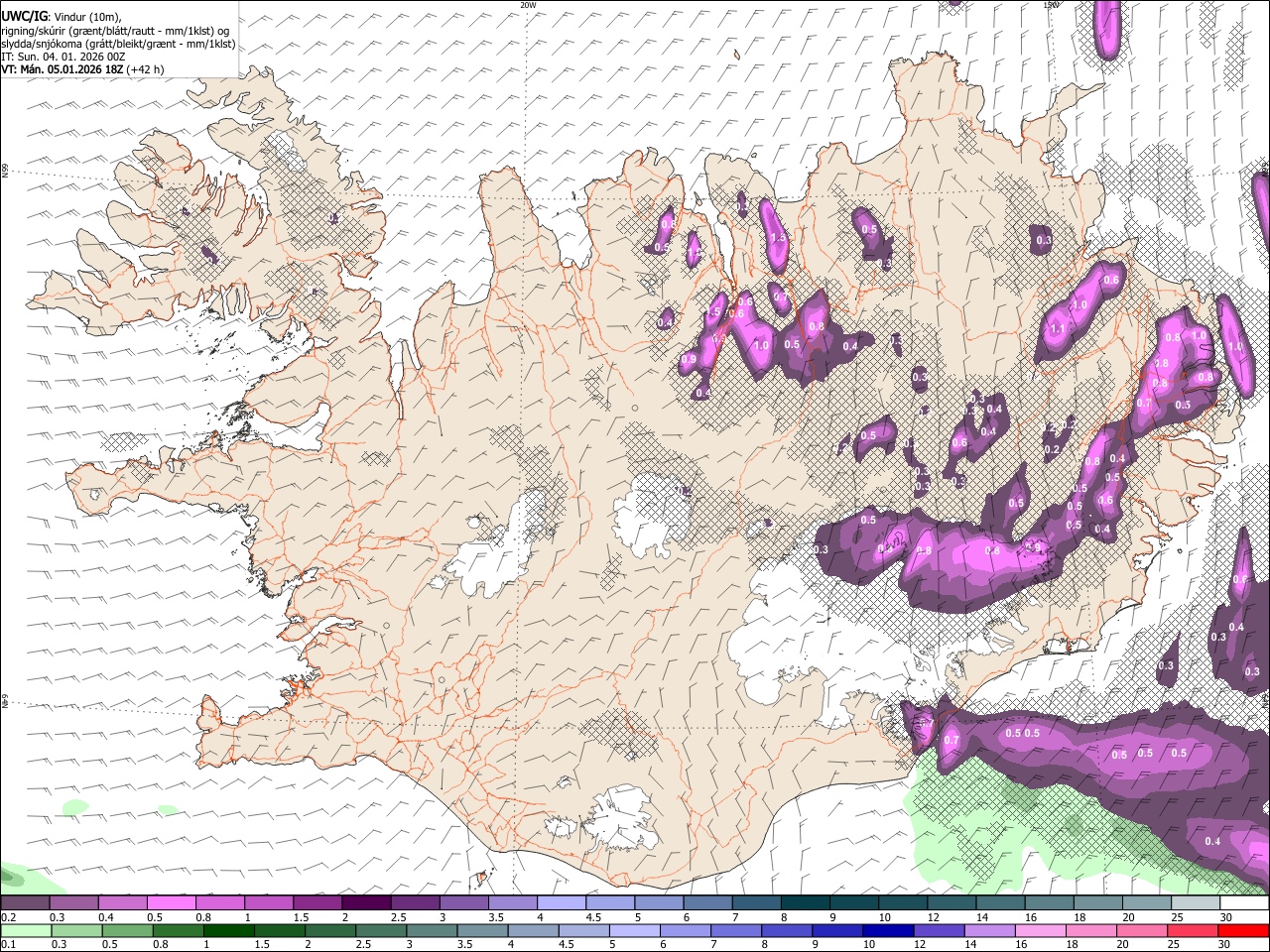Screen dimensions: 1270x952
Task: Click the '18' label under the rain scale
Action: [1072, 944]
